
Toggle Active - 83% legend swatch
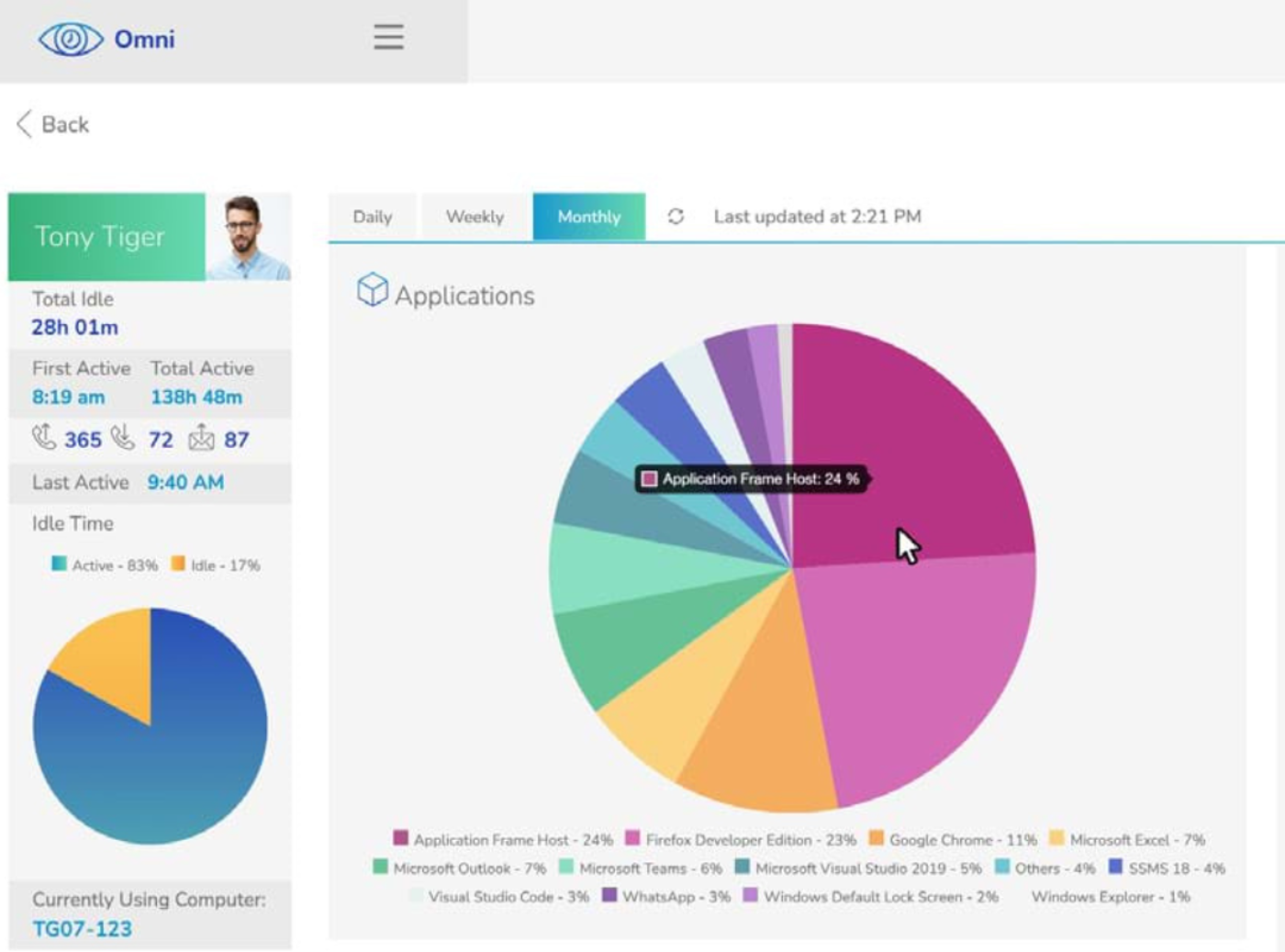point(59,564)
